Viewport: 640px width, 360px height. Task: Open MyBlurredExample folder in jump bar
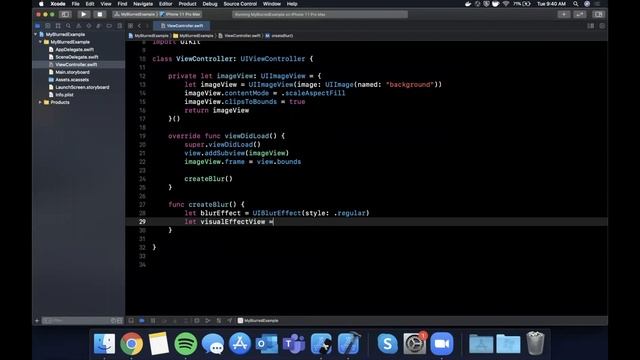click(x=193, y=36)
